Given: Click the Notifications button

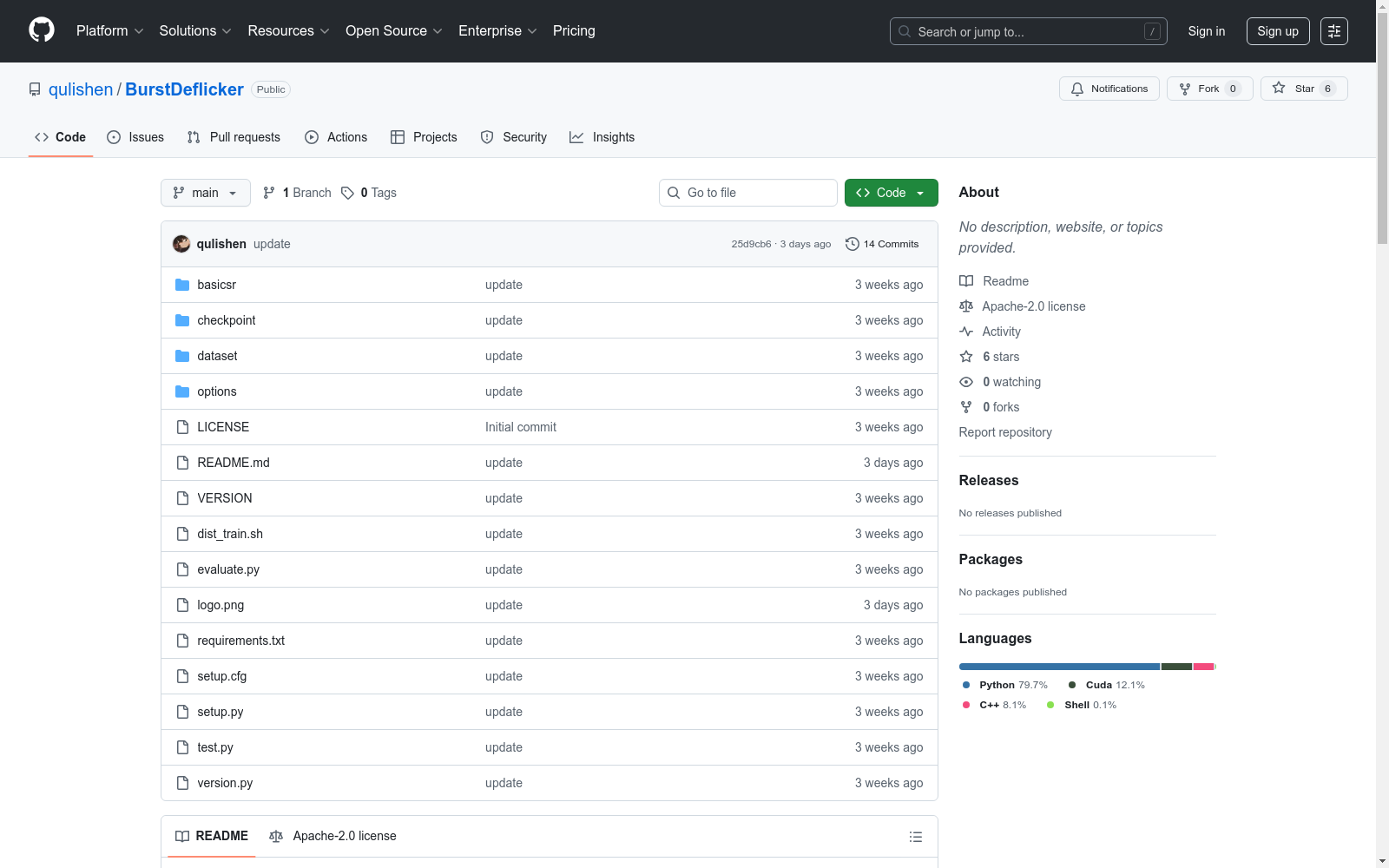Looking at the screenshot, I should 1109,89.
